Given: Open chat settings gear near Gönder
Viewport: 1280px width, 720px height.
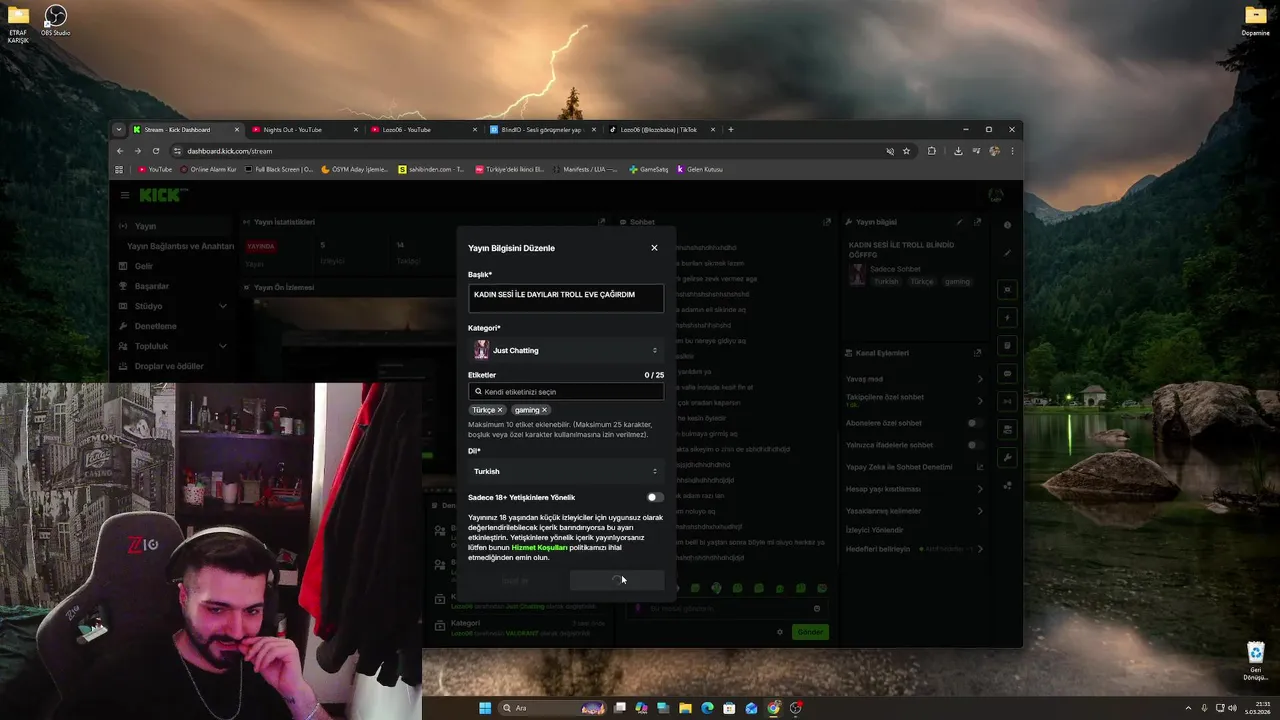Looking at the screenshot, I should (x=780, y=632).
